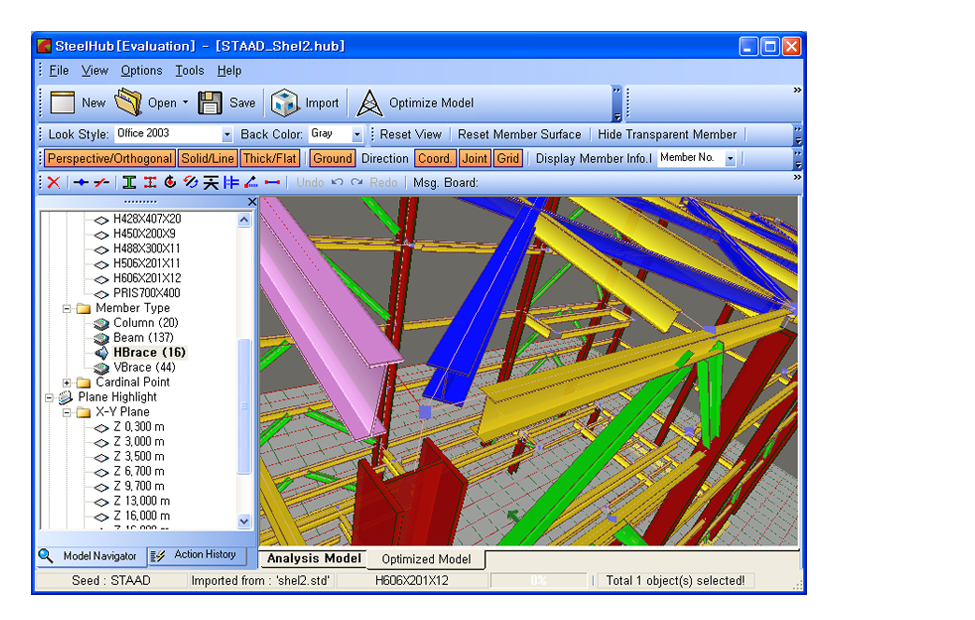Click the Save floppy disk icon
Image resolution: width=975 pixels, height=620 pixels.
210,103
